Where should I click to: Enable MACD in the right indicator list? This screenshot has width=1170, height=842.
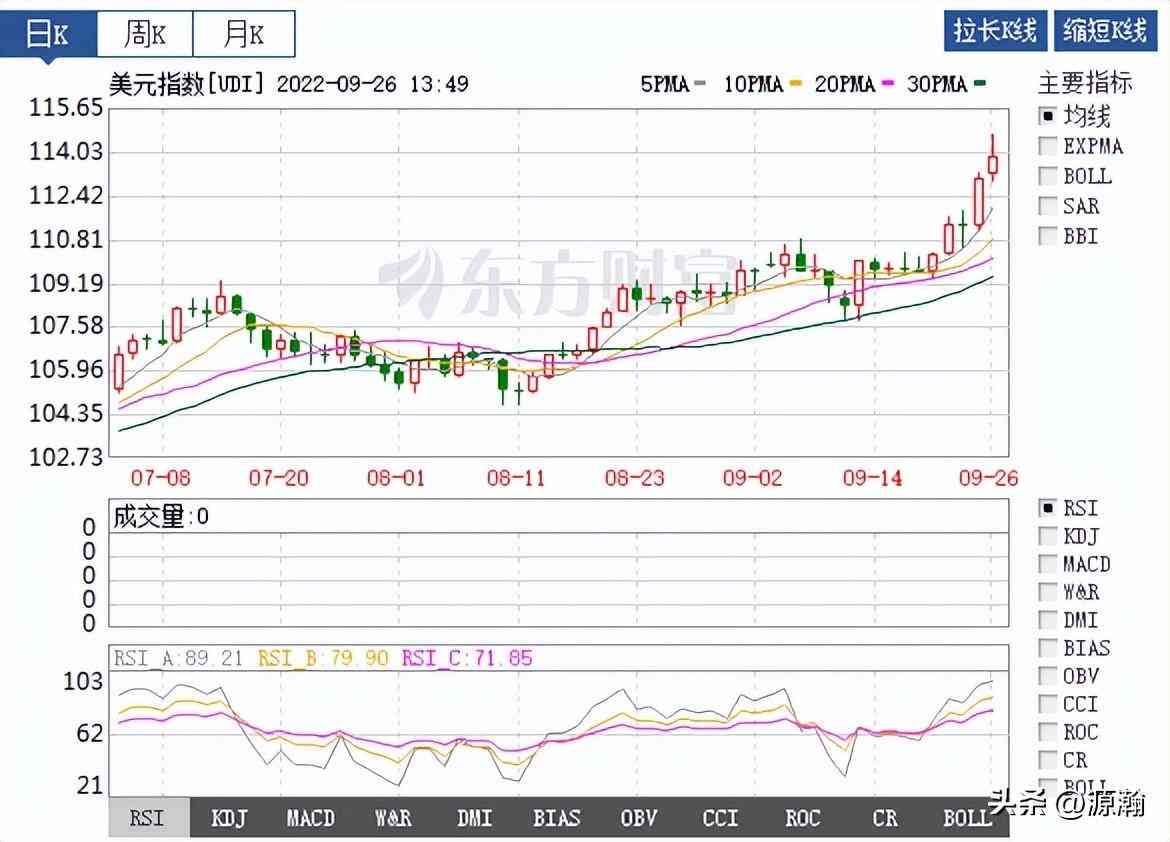pos(1048,564)
